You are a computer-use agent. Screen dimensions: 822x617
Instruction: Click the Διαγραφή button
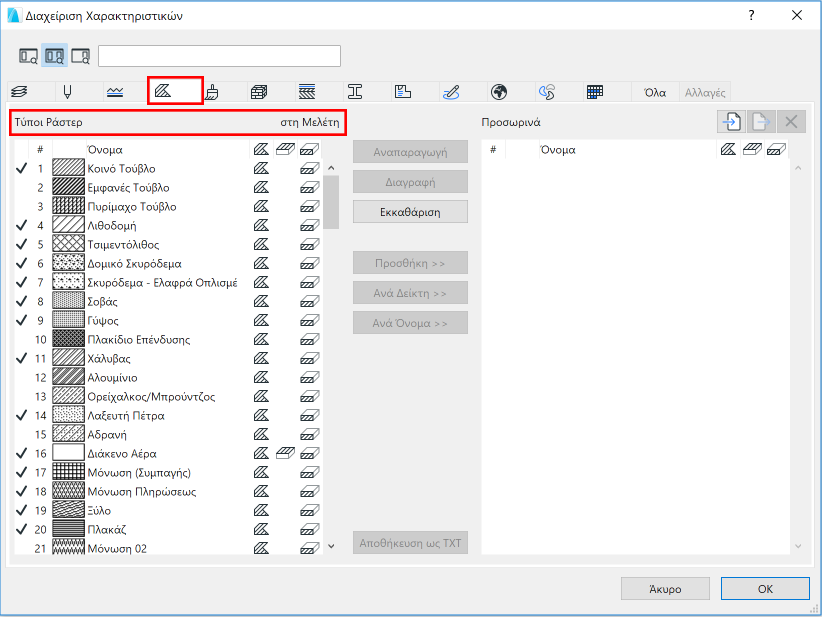pos(410,182)
